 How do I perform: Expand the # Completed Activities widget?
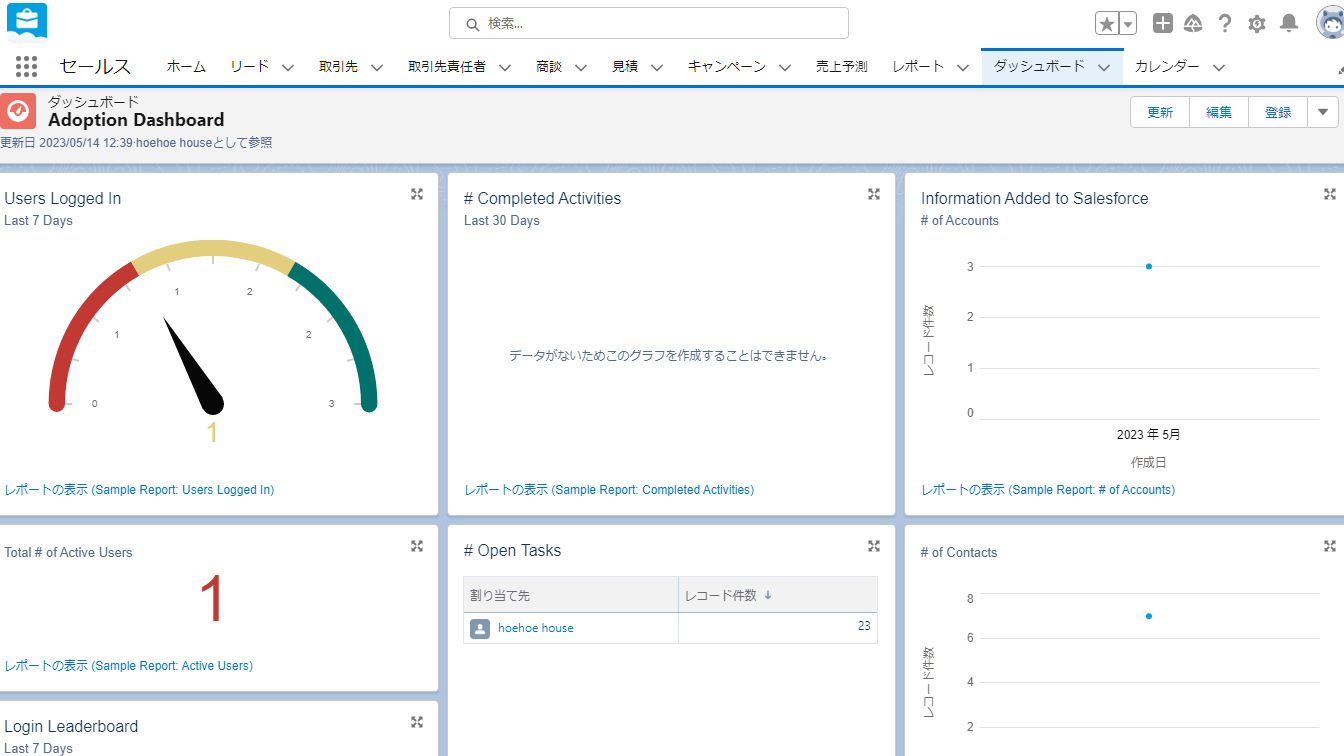point(873,194)
